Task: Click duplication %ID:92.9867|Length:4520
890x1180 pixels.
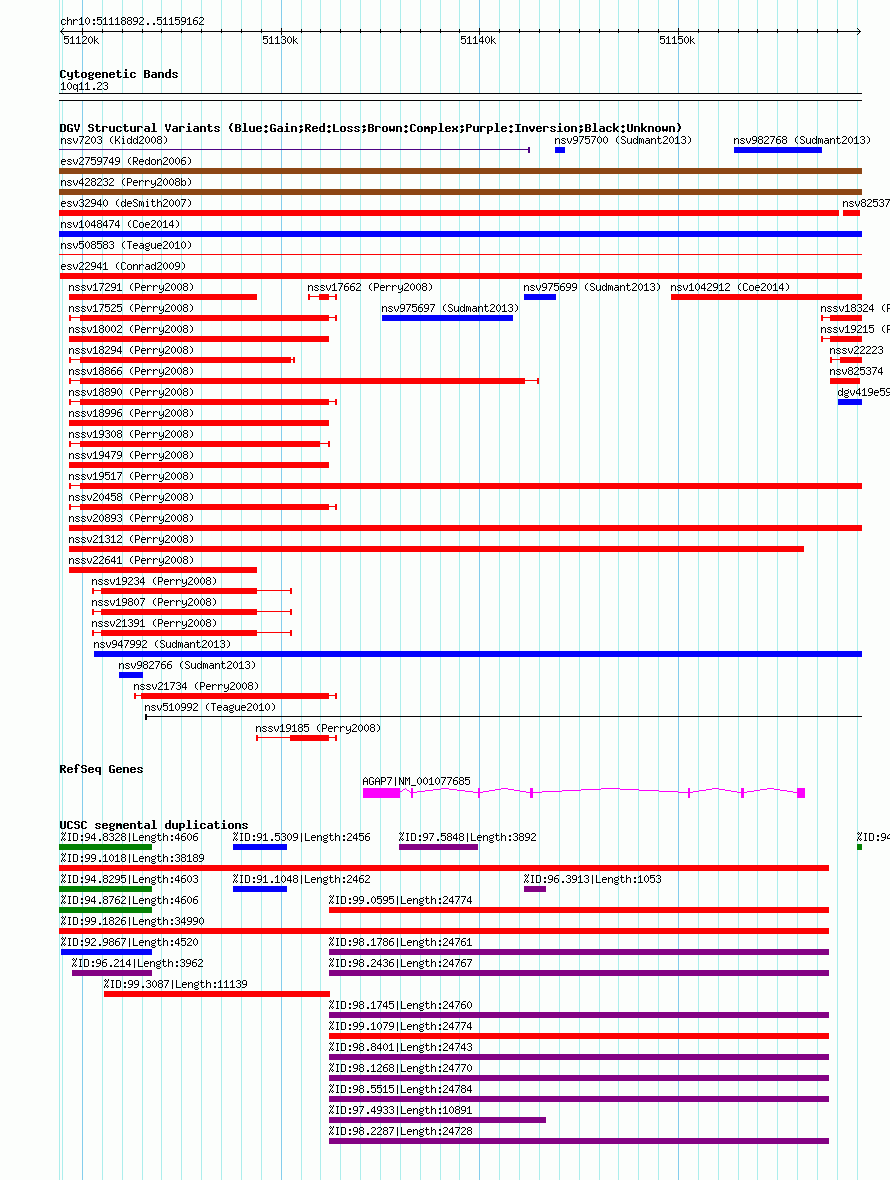Action: [x=106, y=953]
